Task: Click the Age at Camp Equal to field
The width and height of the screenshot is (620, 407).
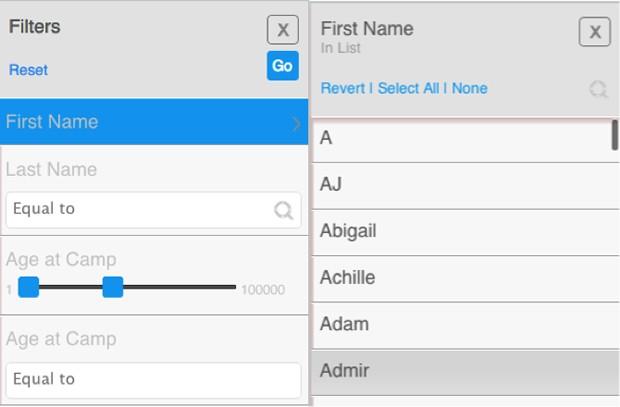Action: point(153,380)
